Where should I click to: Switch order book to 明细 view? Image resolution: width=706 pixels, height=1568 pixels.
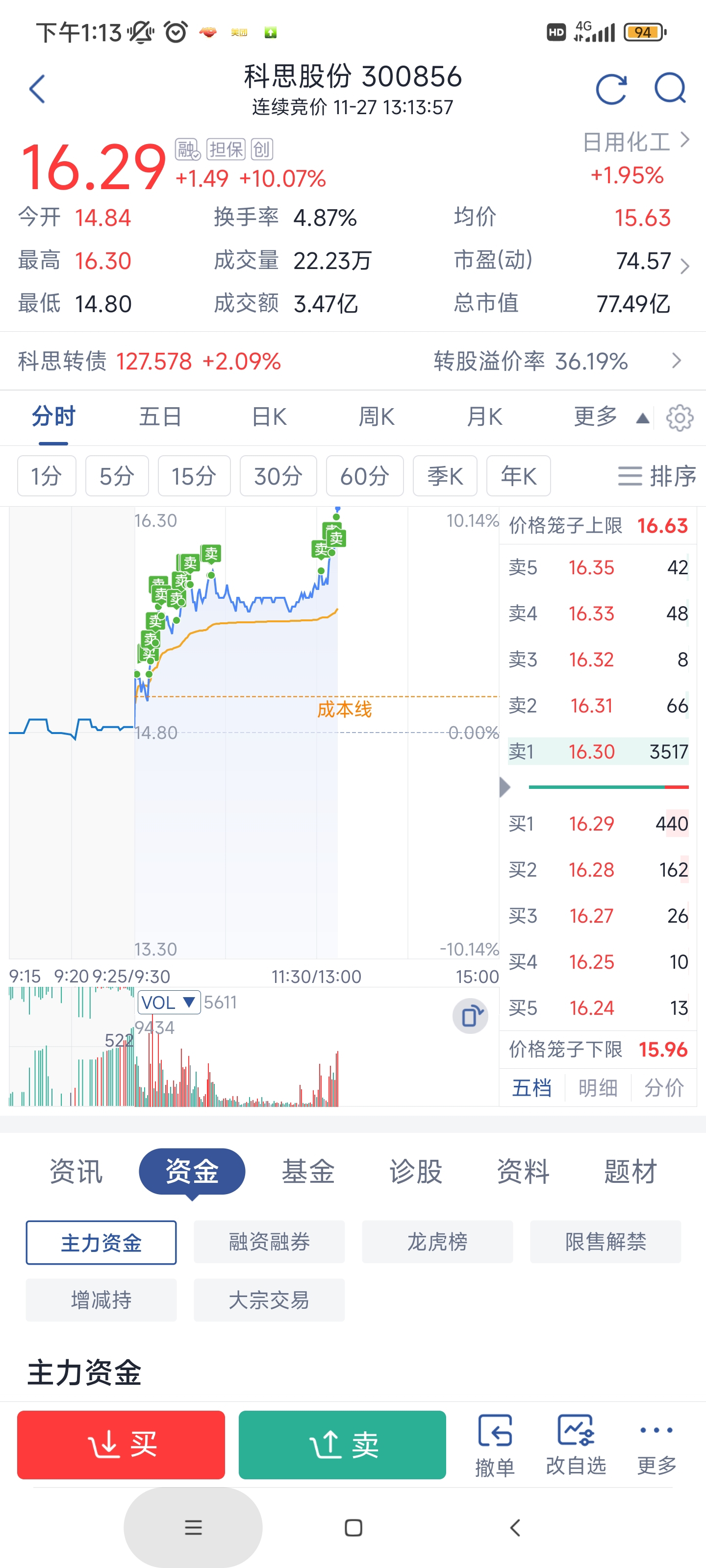click(598, 1088)
